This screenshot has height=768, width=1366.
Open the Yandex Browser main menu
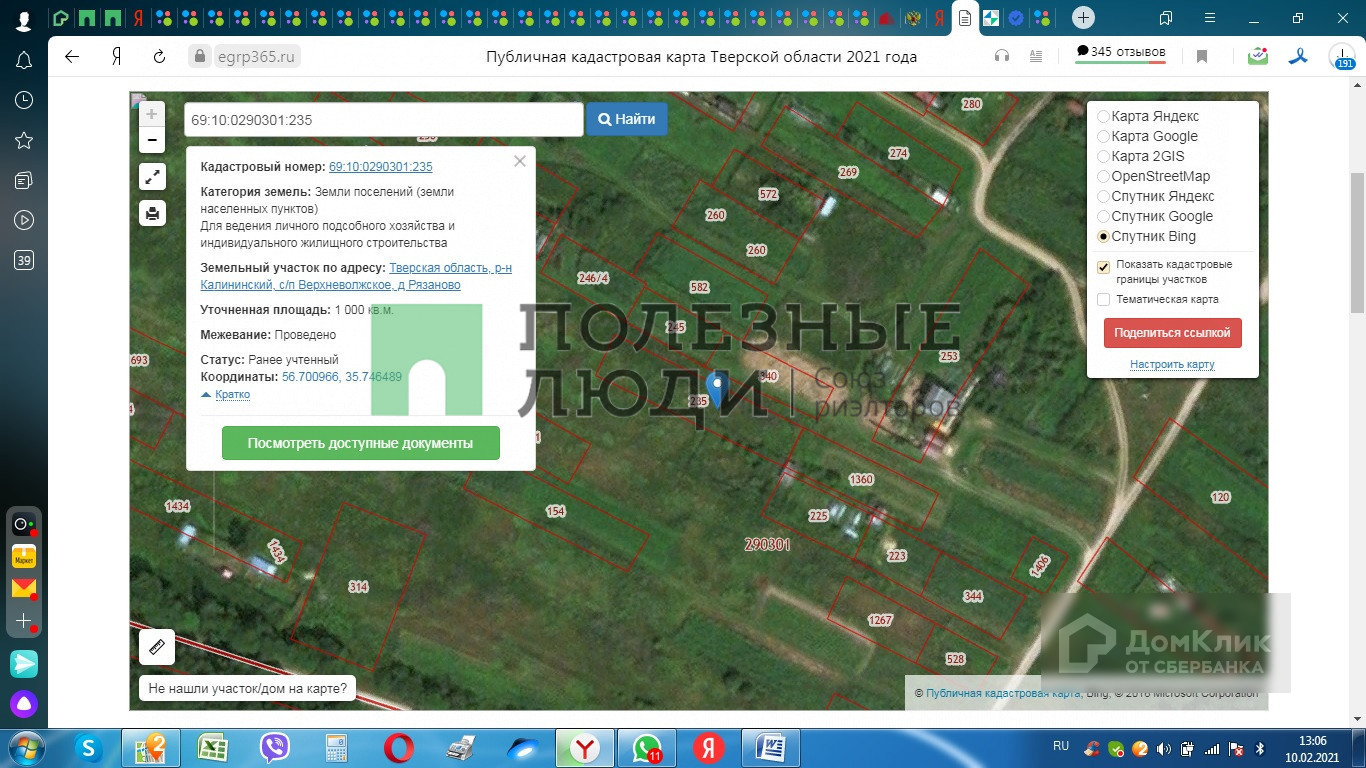point(1210,18)
